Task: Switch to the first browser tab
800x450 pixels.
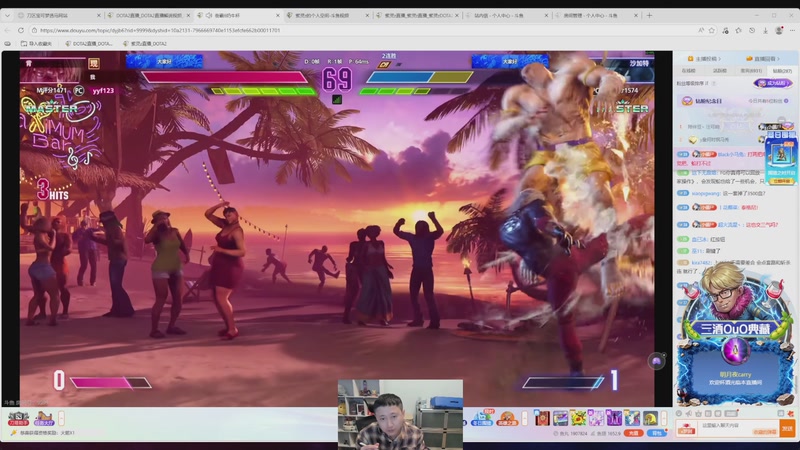Action: click(x=58, y=15)
